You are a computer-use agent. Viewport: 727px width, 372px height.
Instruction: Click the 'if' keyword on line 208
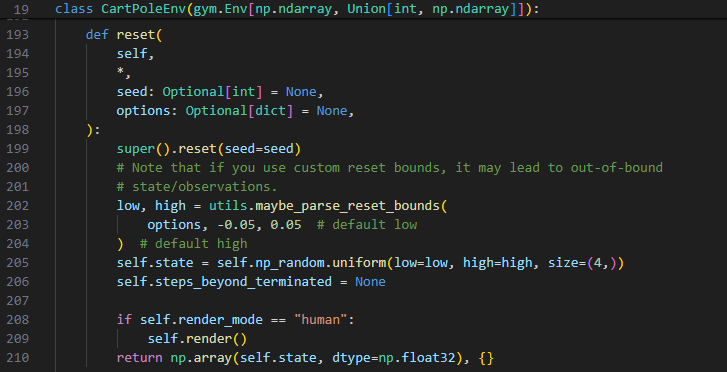click(x=124, y=320)
